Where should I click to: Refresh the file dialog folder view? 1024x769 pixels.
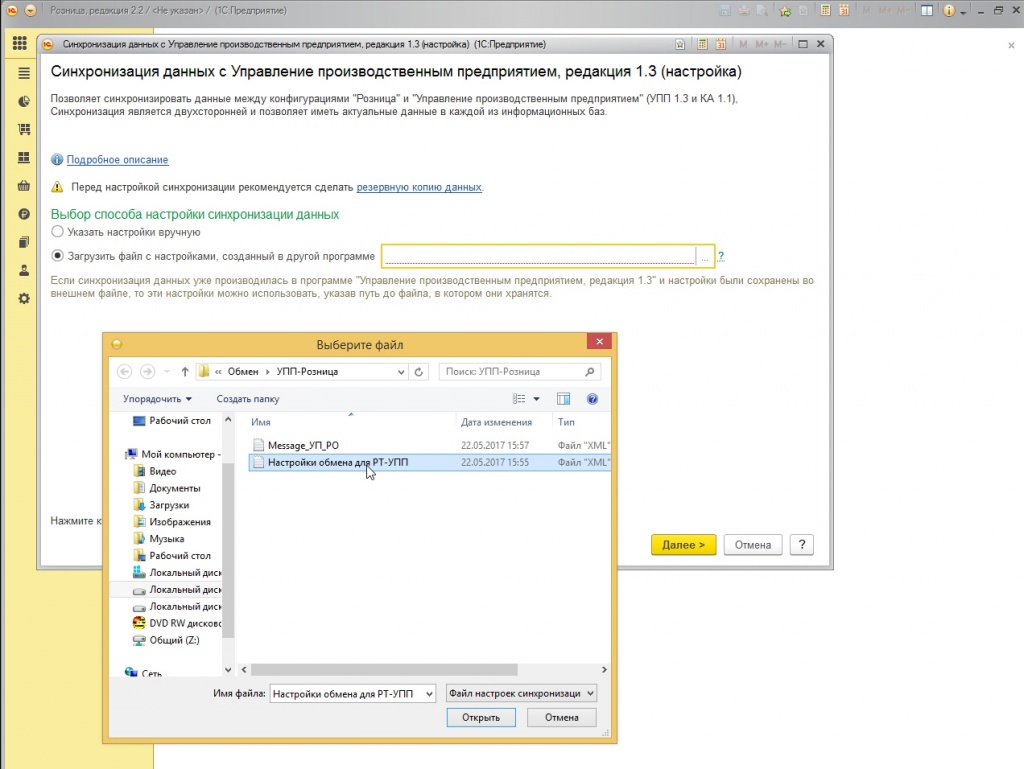pos(418,372)
